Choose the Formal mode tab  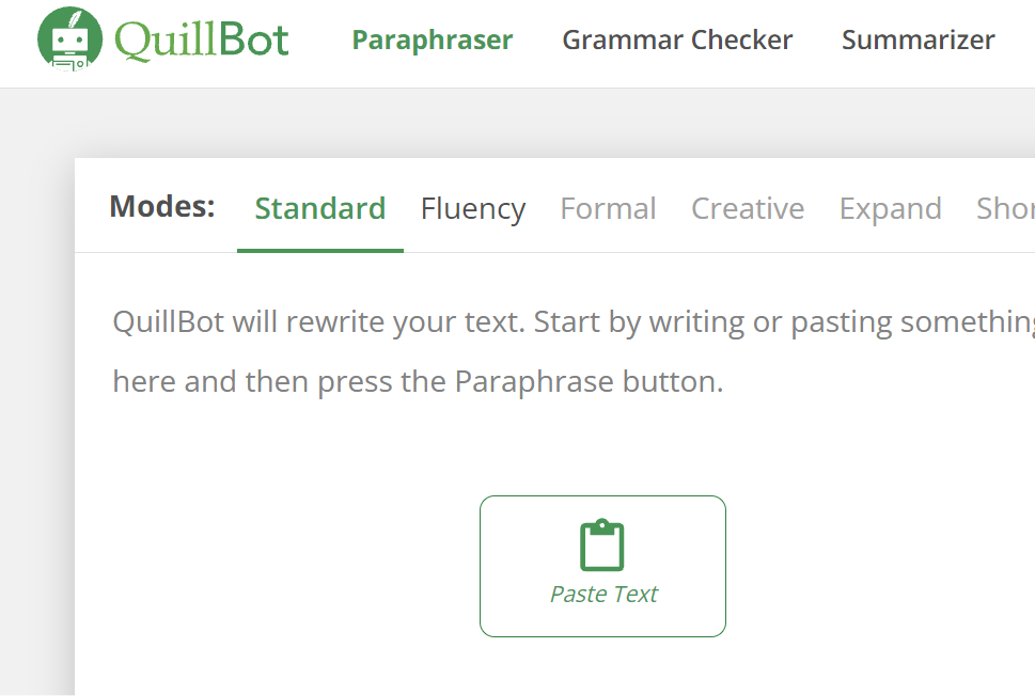[608, 209]
